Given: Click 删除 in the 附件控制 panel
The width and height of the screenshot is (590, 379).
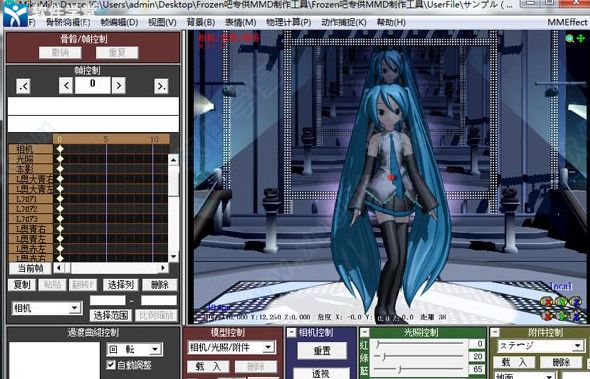Looking at the screenshot, I should [561, 362].
